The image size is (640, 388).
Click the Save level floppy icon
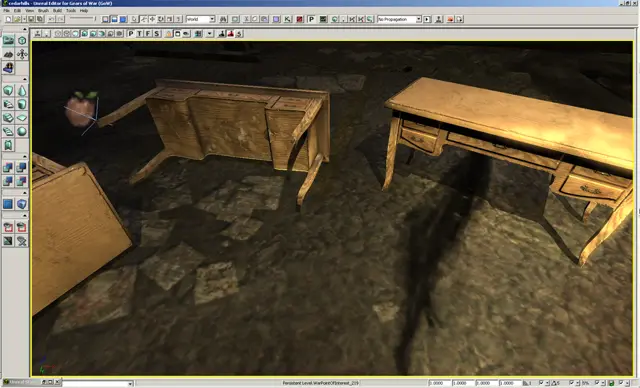coord(31,19)
